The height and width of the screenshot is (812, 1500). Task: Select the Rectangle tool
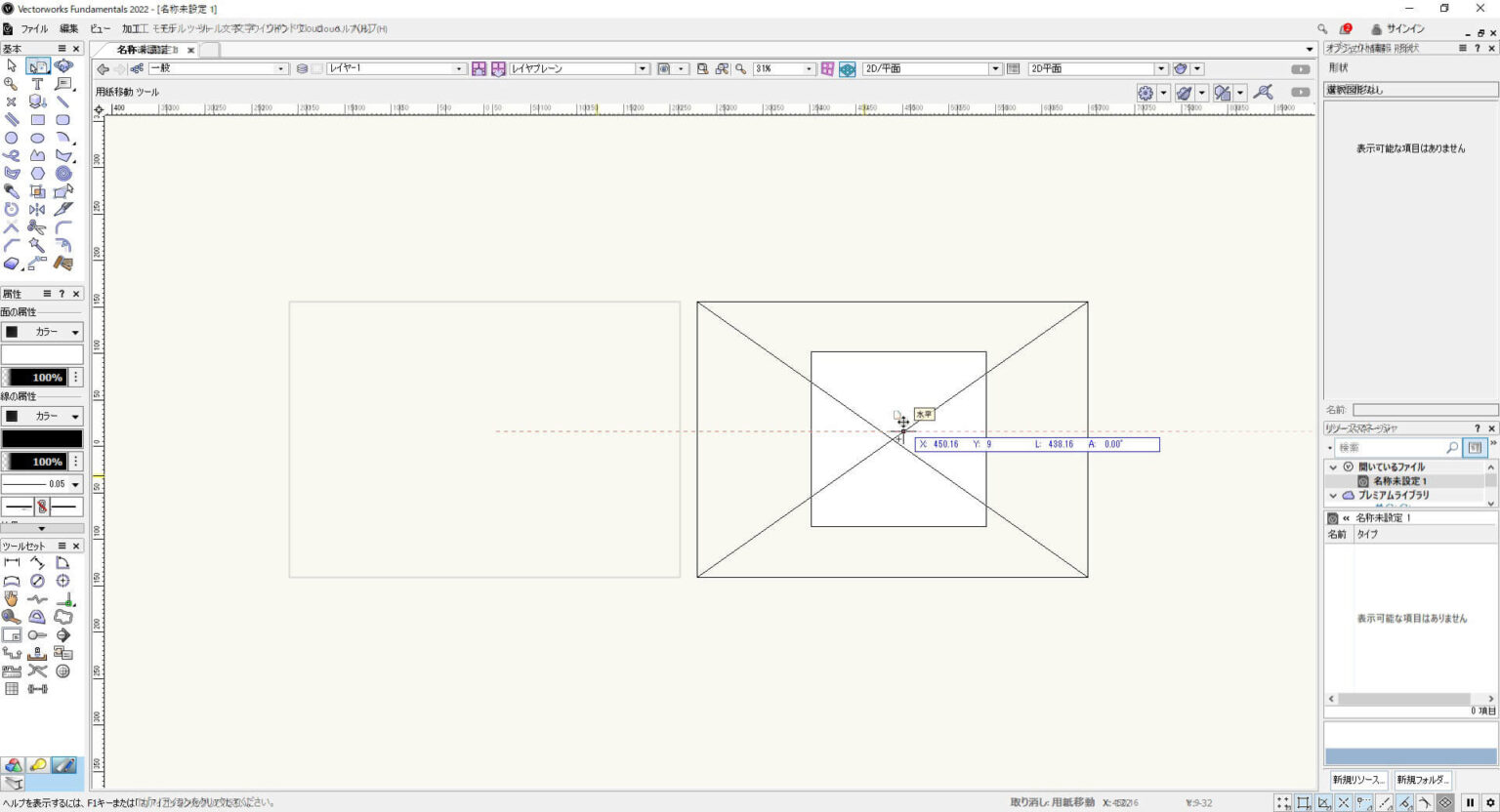pyautogui.click(x=37, y=120)
